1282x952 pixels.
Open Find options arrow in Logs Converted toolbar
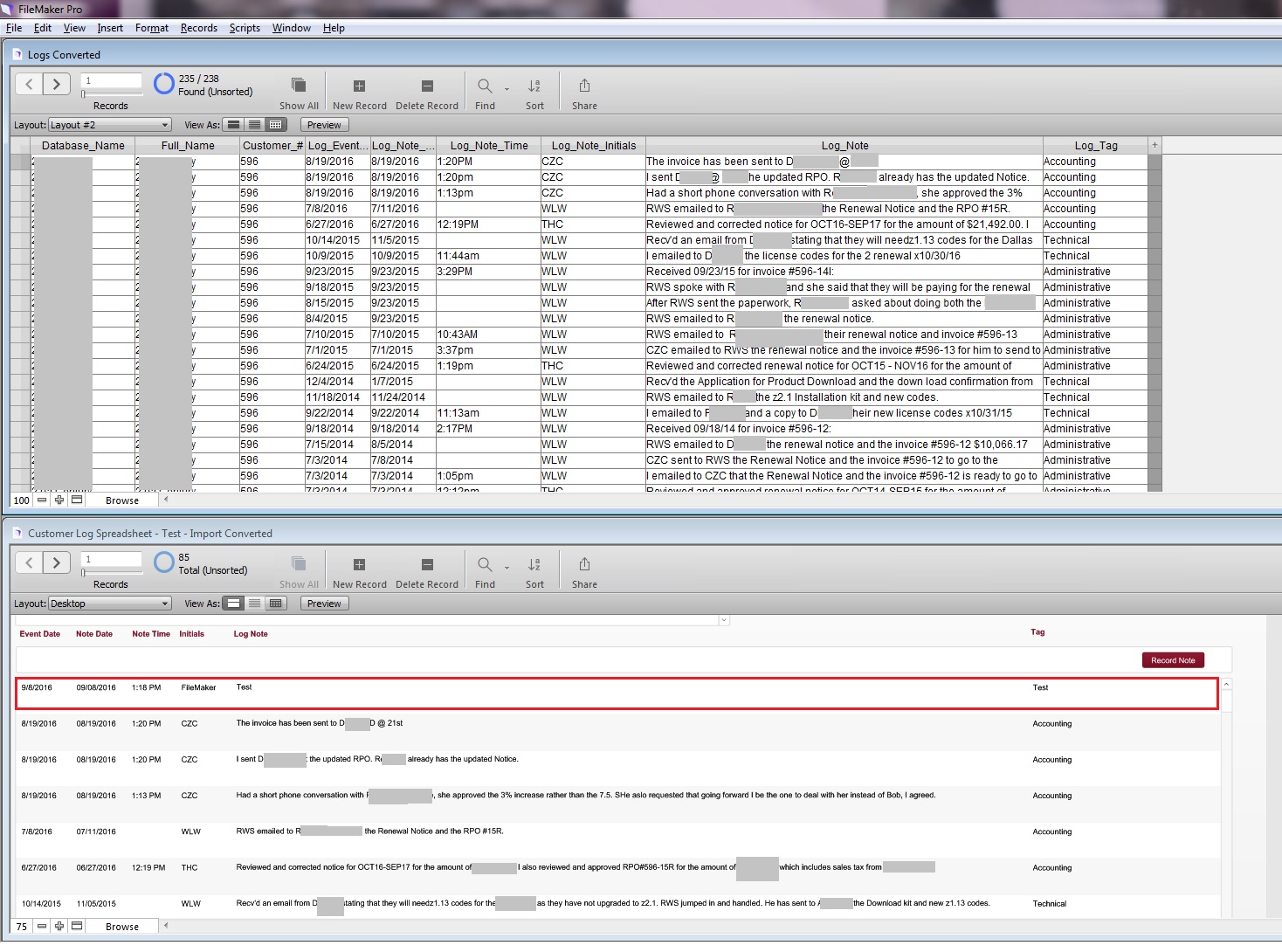pos(507,88)
